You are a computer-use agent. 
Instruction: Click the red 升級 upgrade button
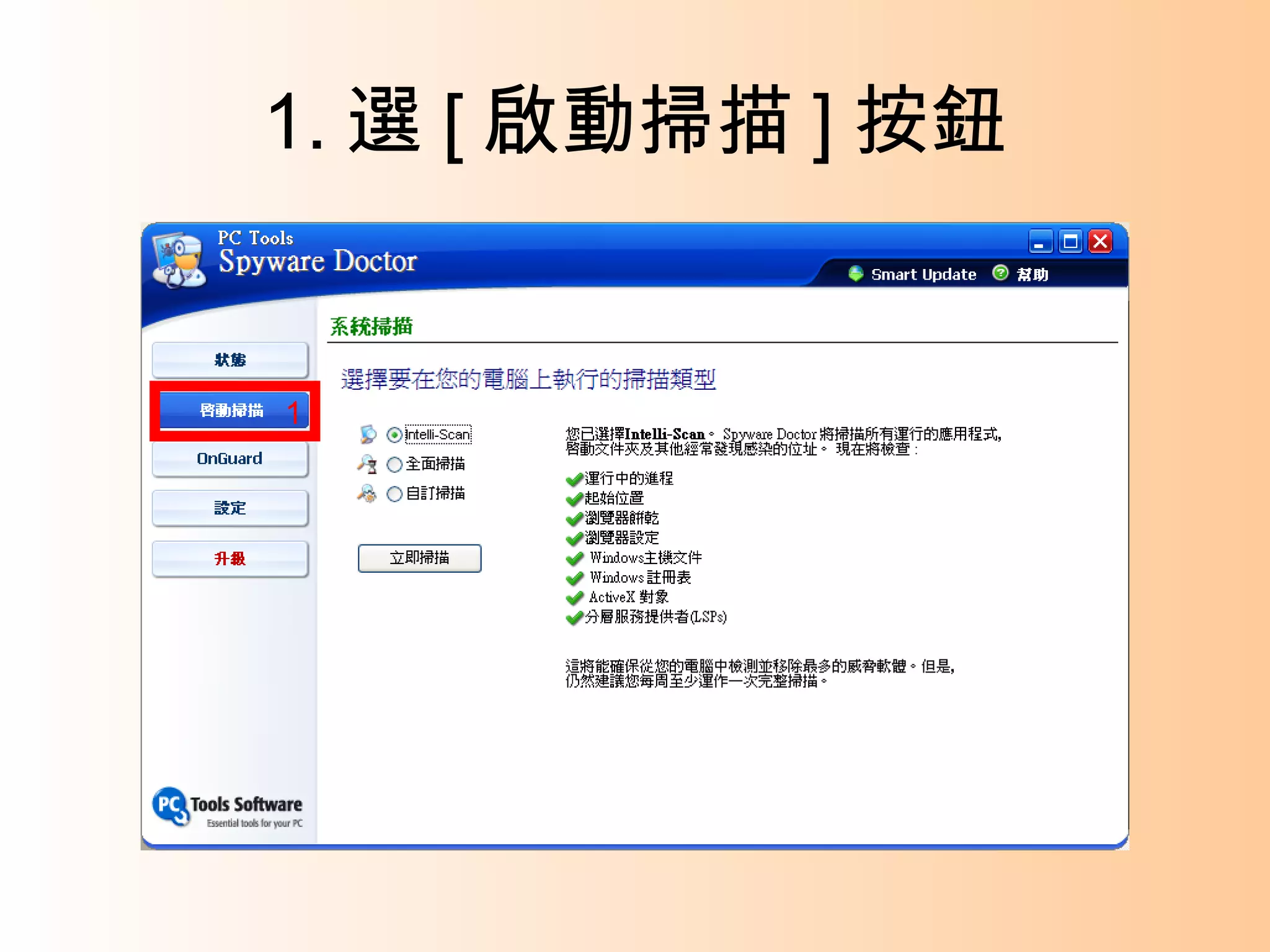230,559
